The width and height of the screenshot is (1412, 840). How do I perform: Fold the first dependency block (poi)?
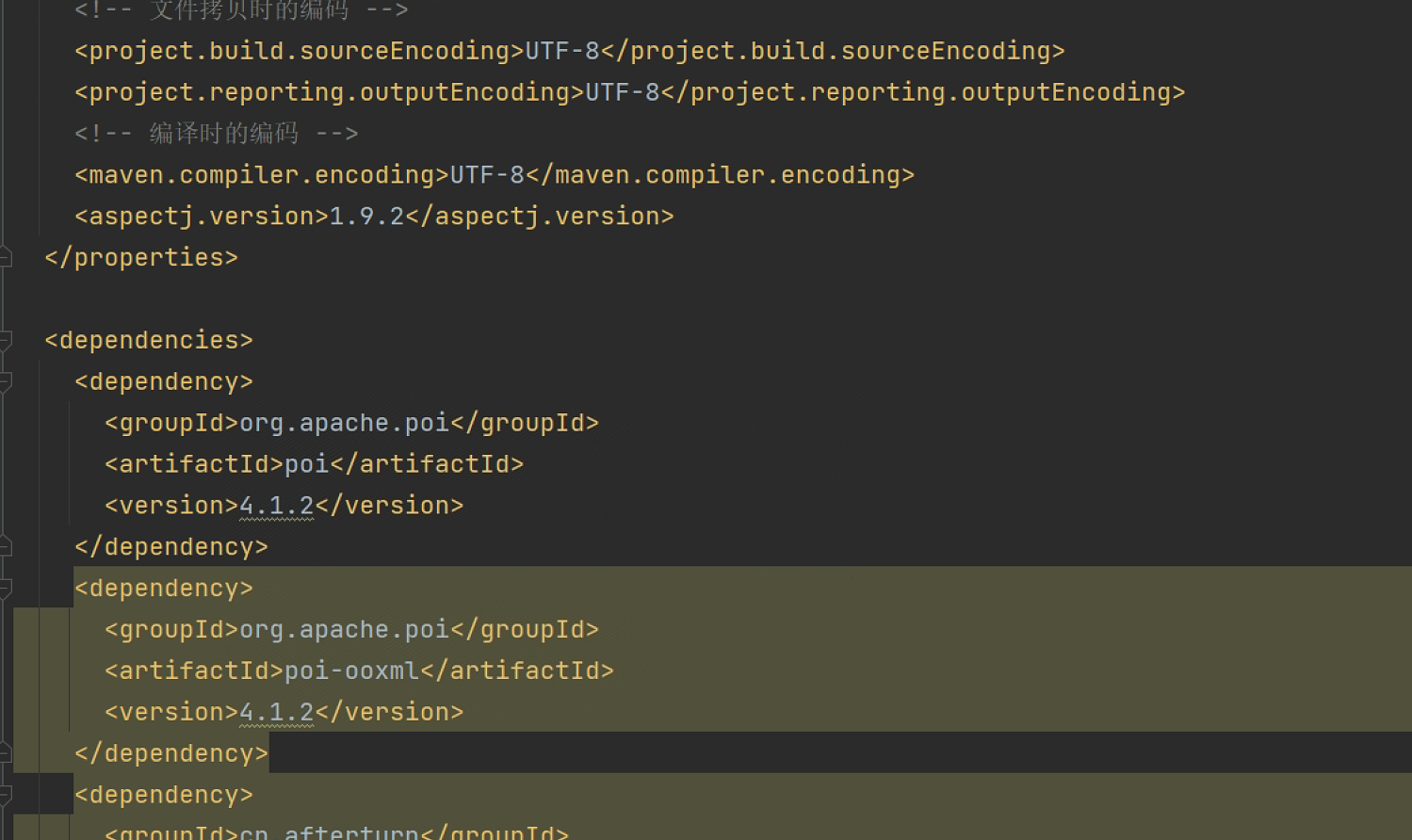[6, 381]
